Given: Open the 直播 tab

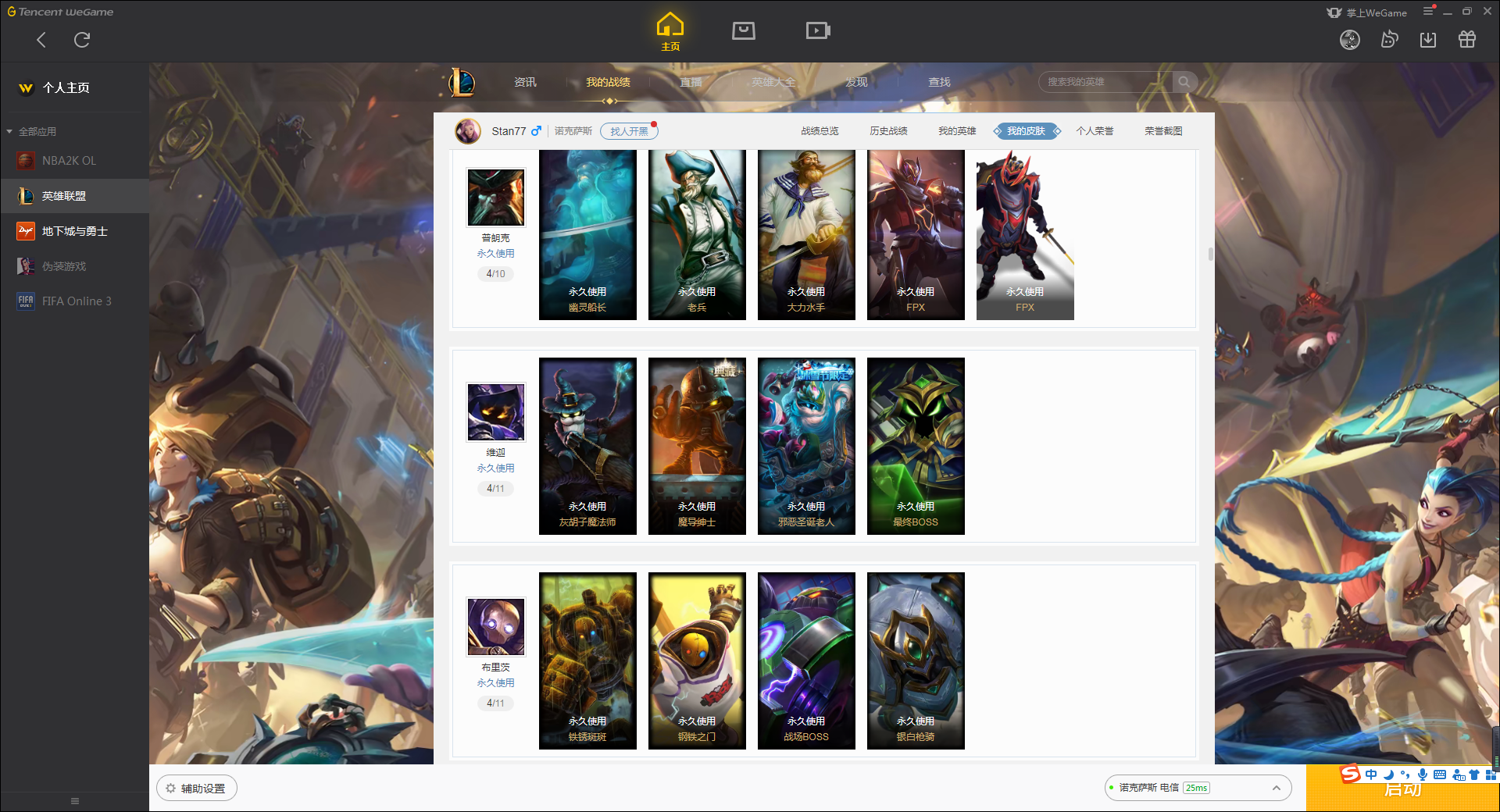Looking at the screenshot, I should 691,82.
